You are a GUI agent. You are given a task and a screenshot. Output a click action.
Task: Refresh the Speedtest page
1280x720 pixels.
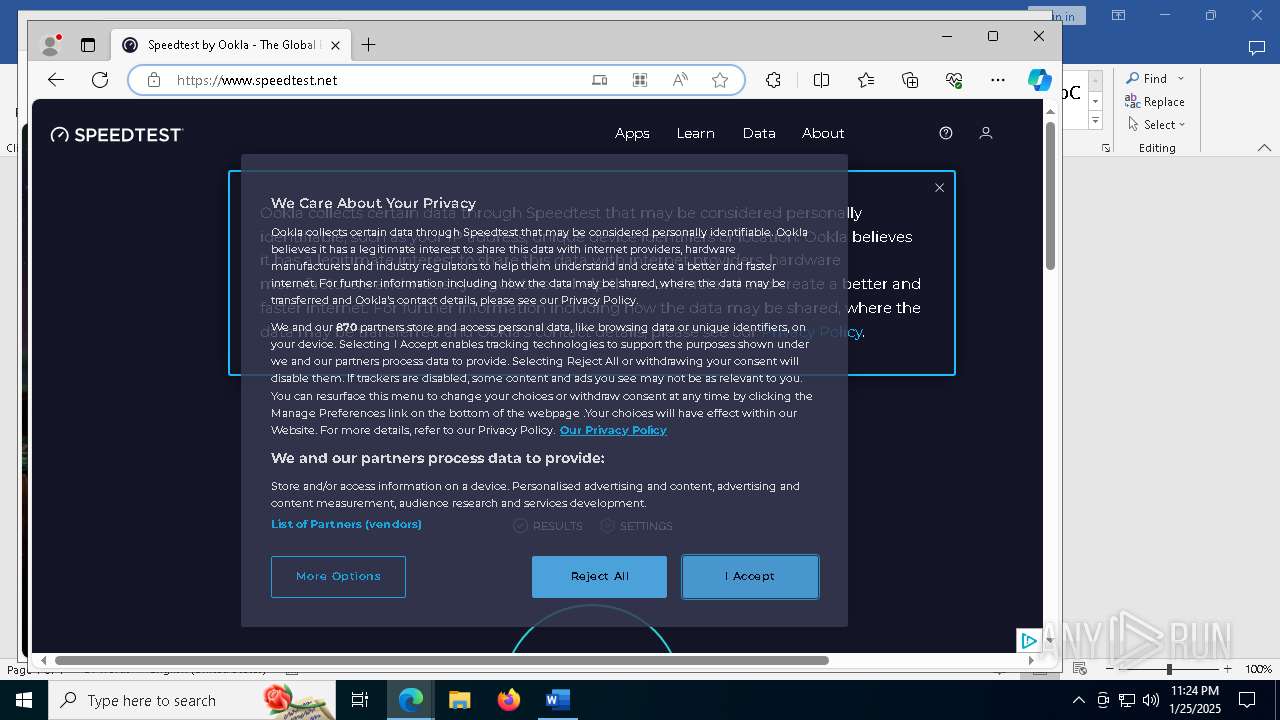(100, 80)
